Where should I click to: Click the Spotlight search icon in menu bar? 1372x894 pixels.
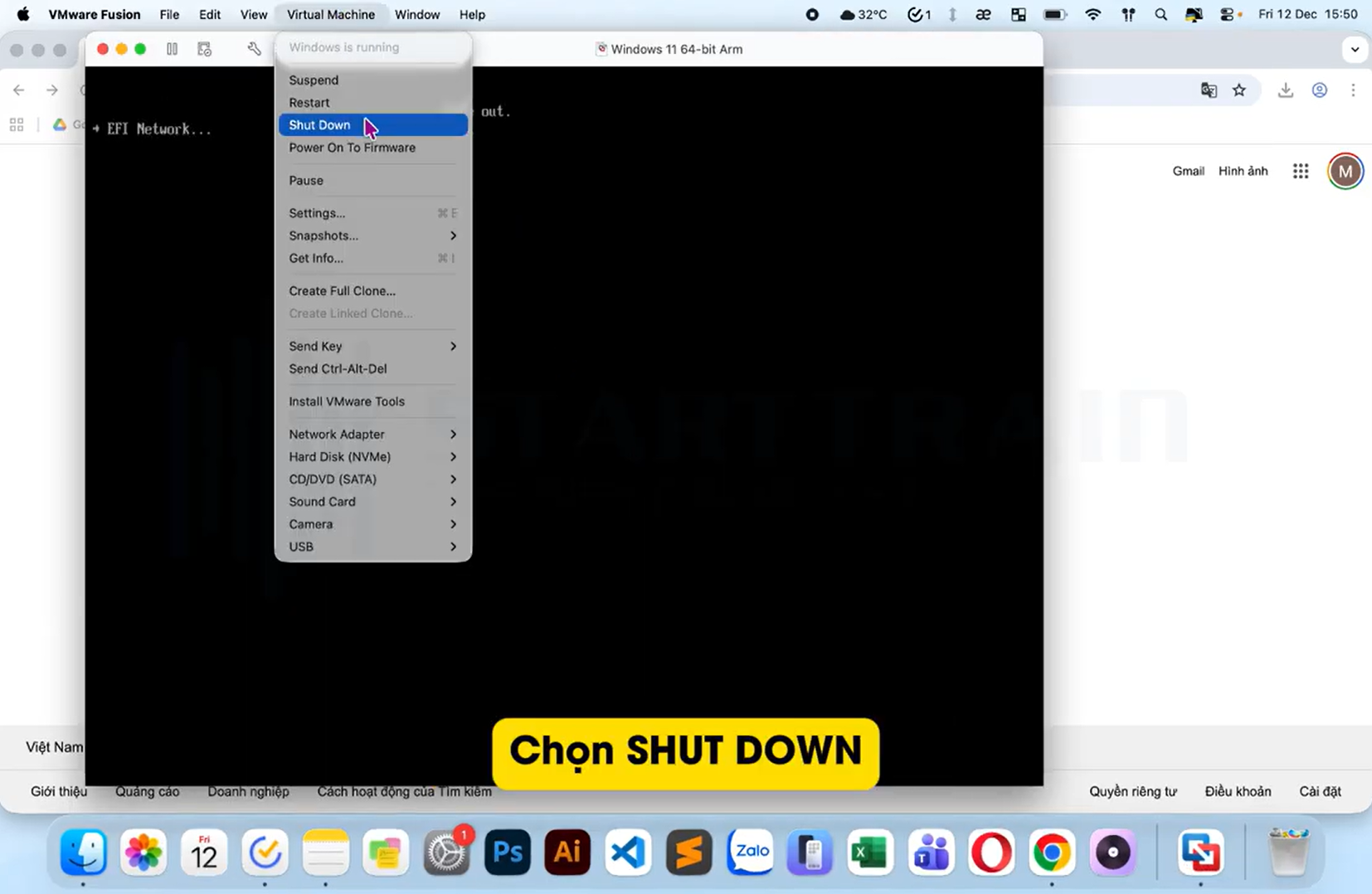[1160, 14]
